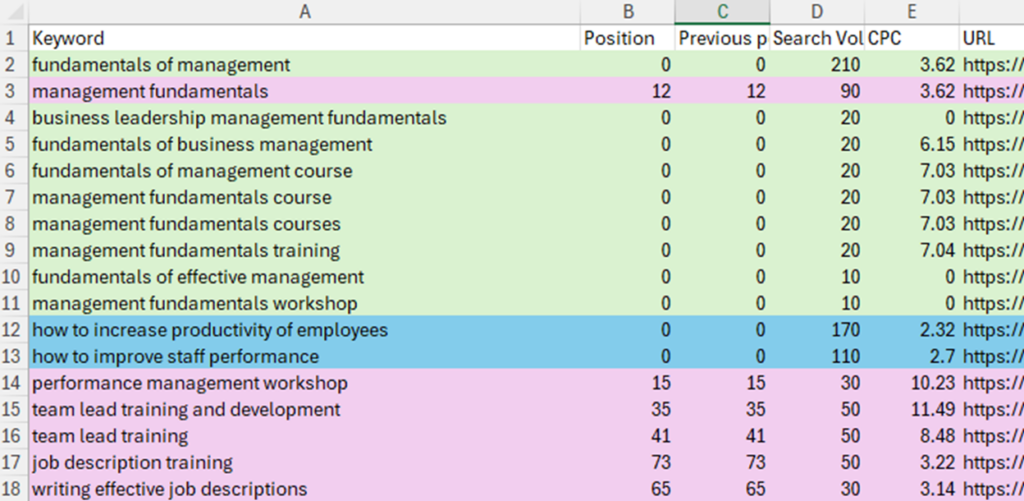Click the CPC value 11.49 cell
The image size is (1024, 501).
pyautogui.click(x=911, y=410)
